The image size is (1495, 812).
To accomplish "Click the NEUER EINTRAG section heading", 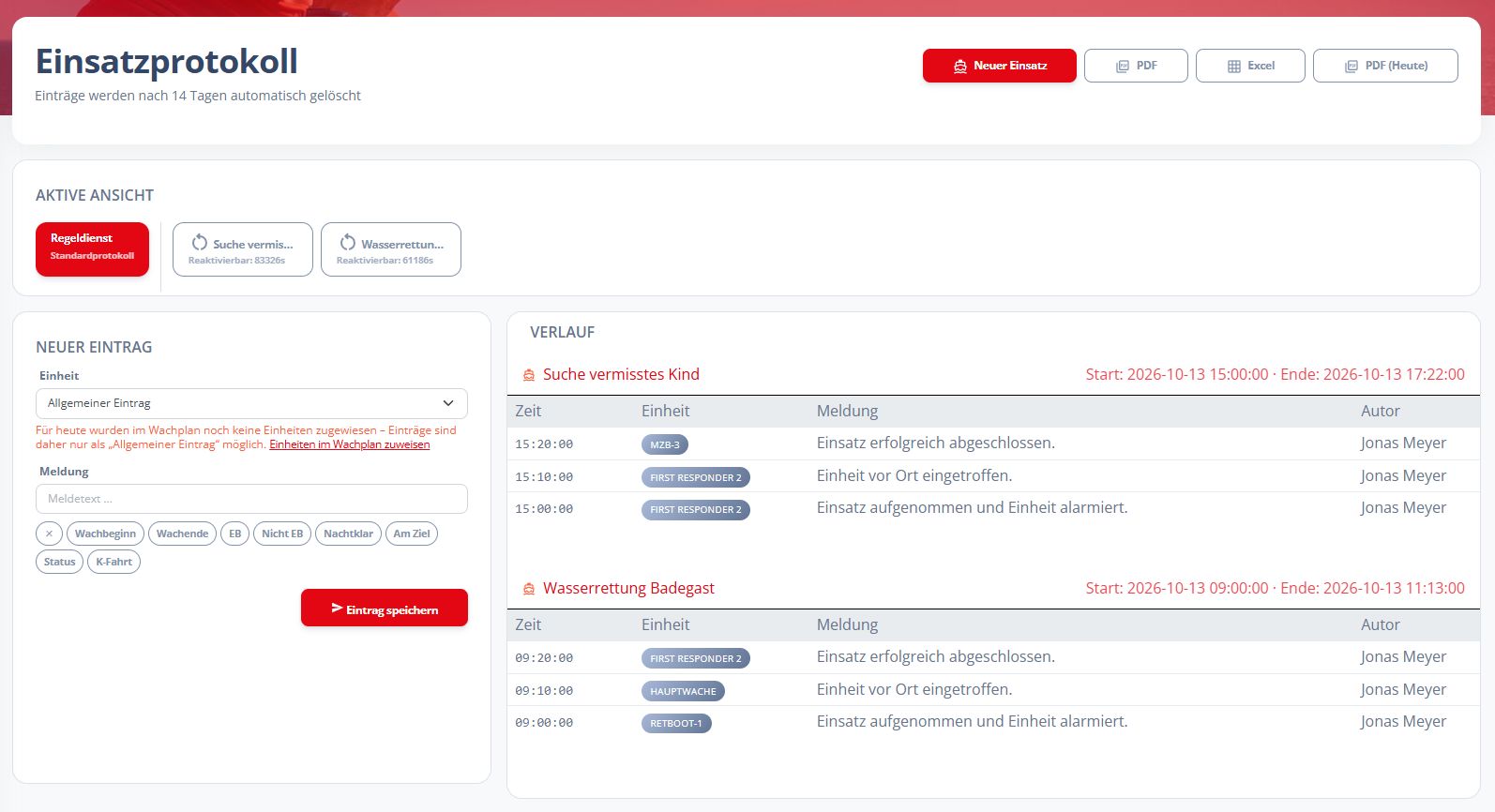I will pos(94,347).
